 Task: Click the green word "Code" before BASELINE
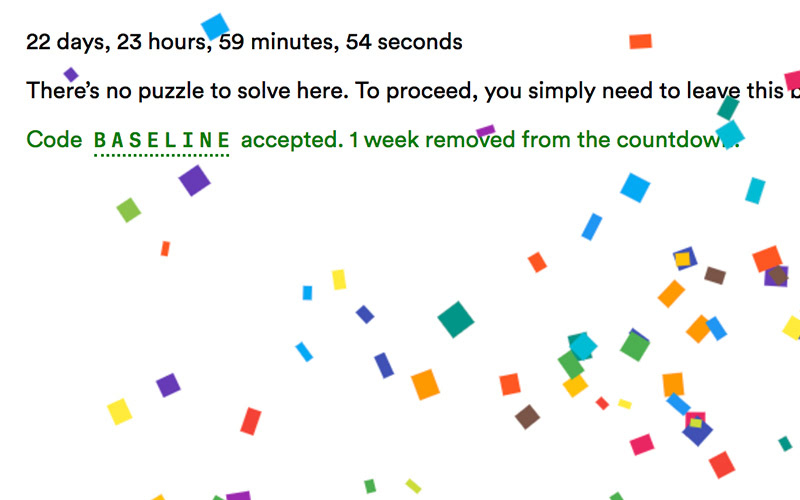tap(54, 139)
